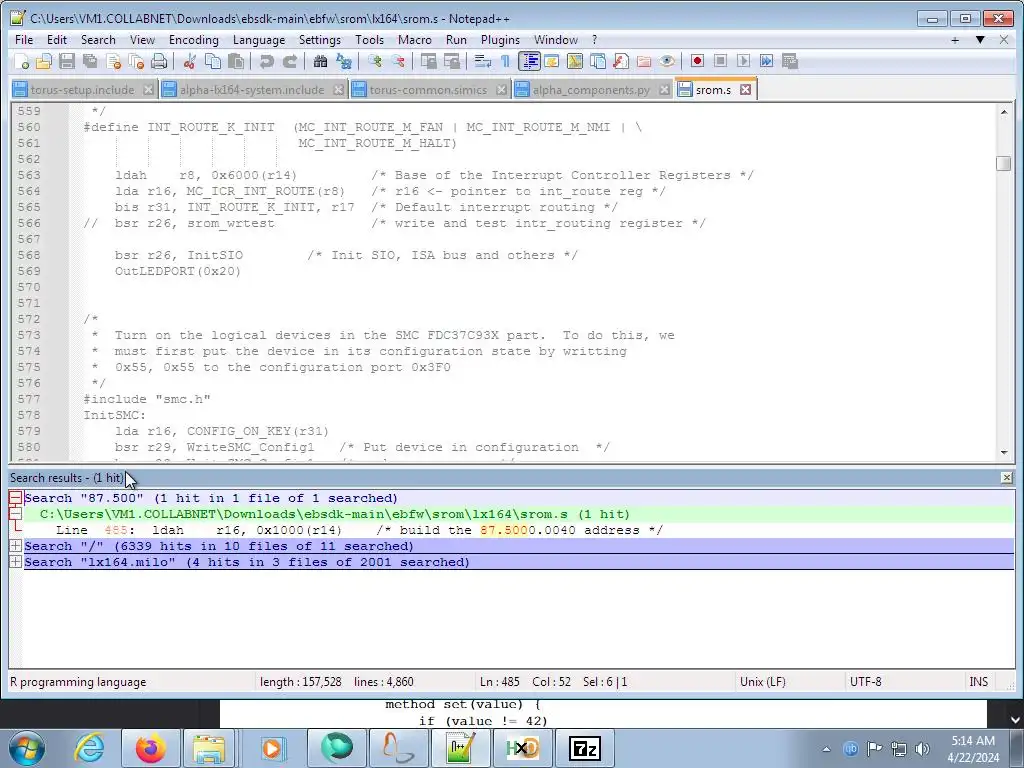Open Document List panel

[598, 61]
